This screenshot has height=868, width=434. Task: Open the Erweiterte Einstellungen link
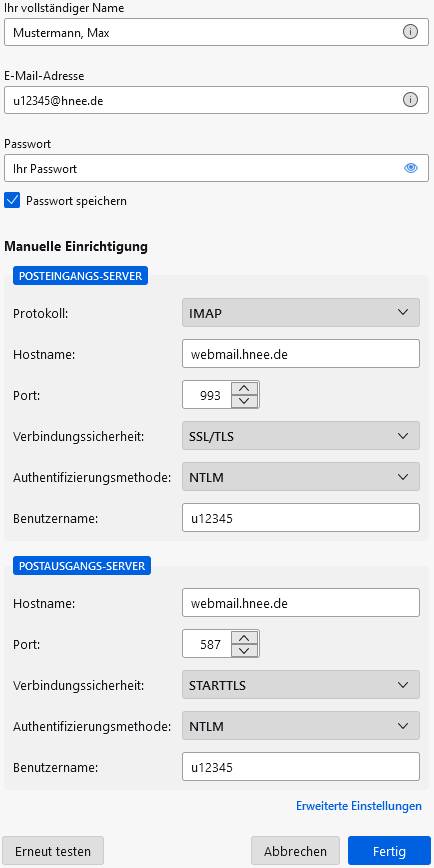point(359,806)
